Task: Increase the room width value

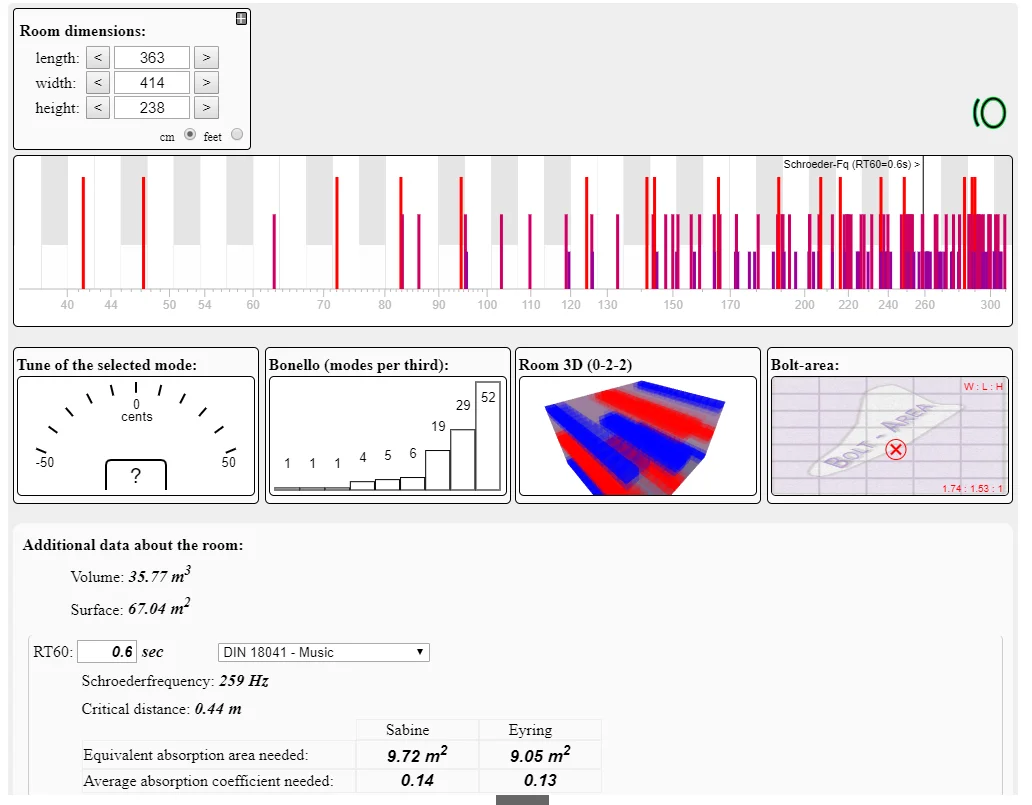Action: (205, 83)
